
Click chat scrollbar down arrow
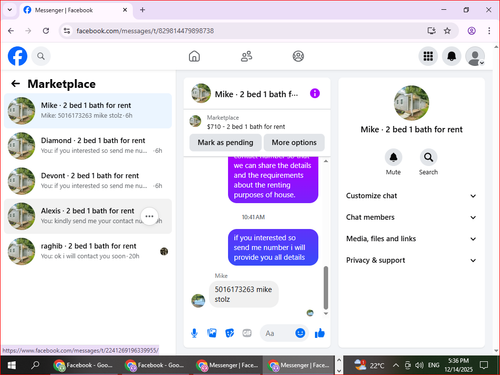click(326, 313)
